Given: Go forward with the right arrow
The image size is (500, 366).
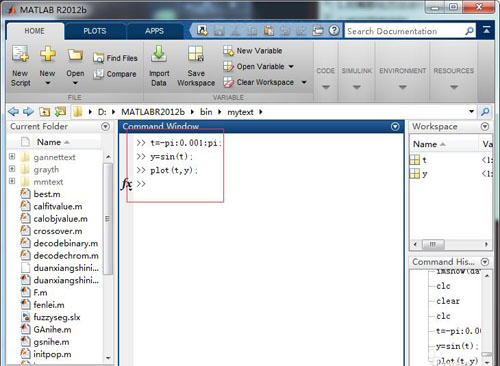Looking at the screenshot, I should coord(29,112).
